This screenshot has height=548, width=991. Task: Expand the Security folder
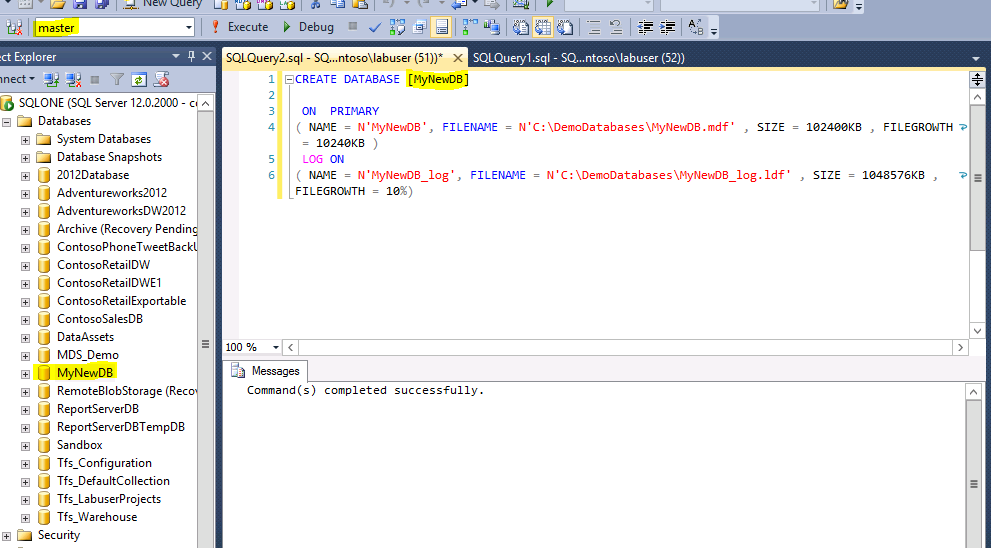tap(7, 536)
